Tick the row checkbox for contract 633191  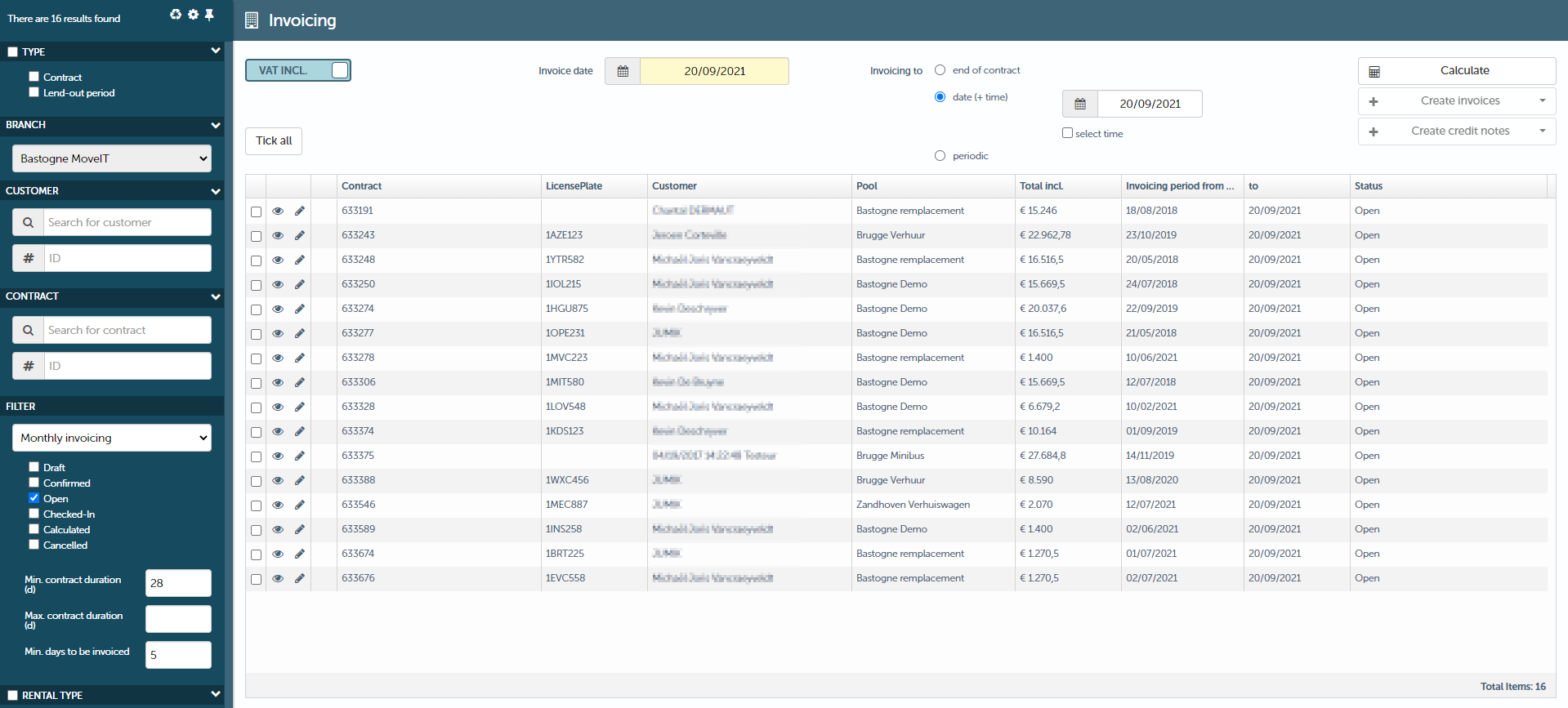[x=256, y=212]
